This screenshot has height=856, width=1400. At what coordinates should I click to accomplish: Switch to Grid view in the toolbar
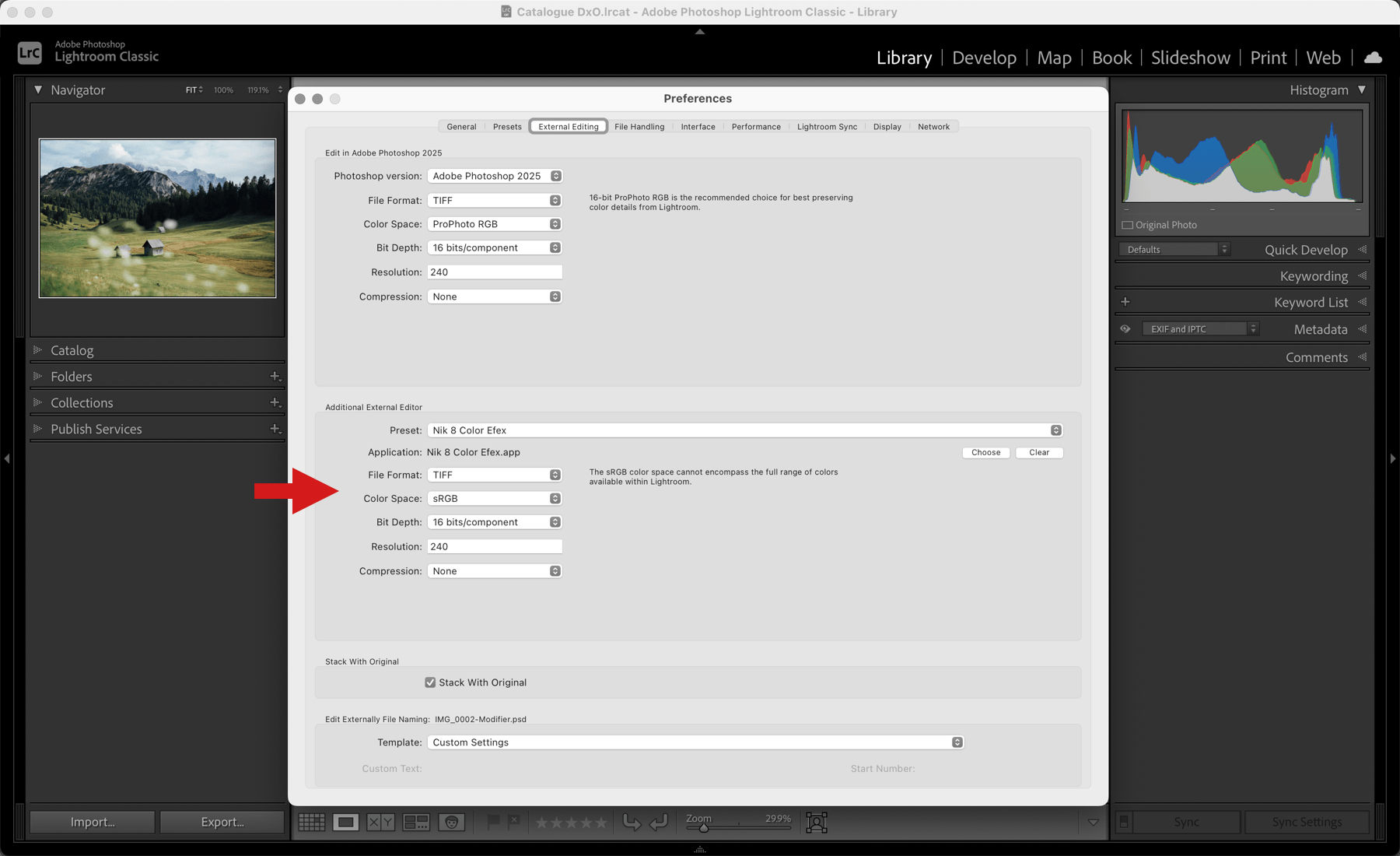click(x=312, y=822)
